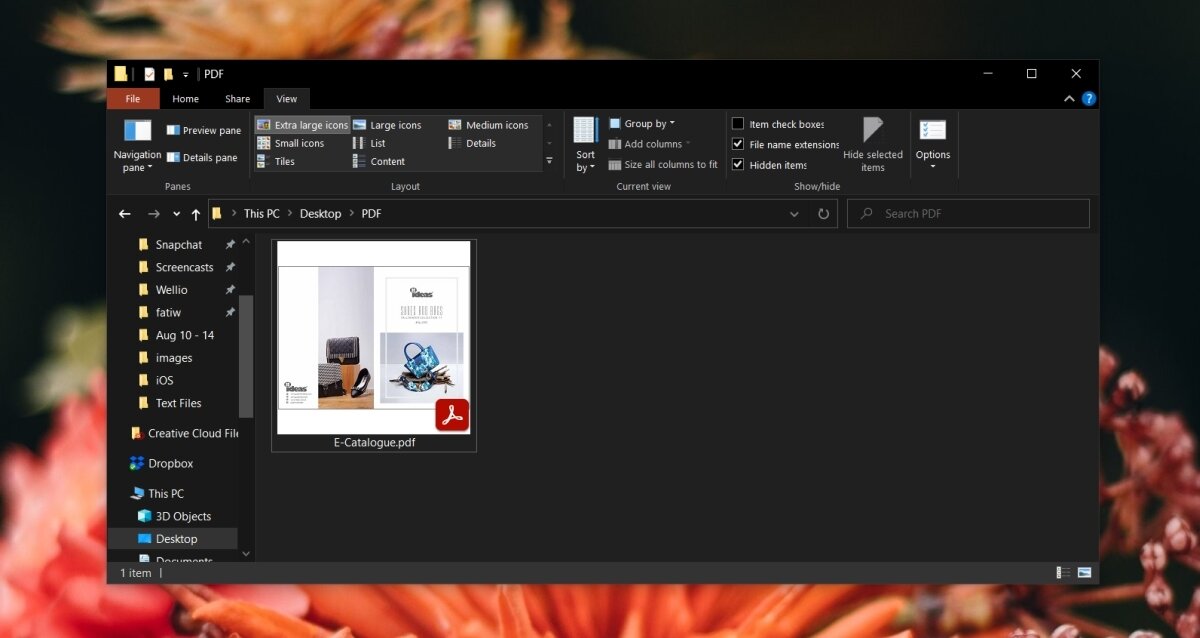
Task: Enable Item check boxes
Action: pos(738,124)
